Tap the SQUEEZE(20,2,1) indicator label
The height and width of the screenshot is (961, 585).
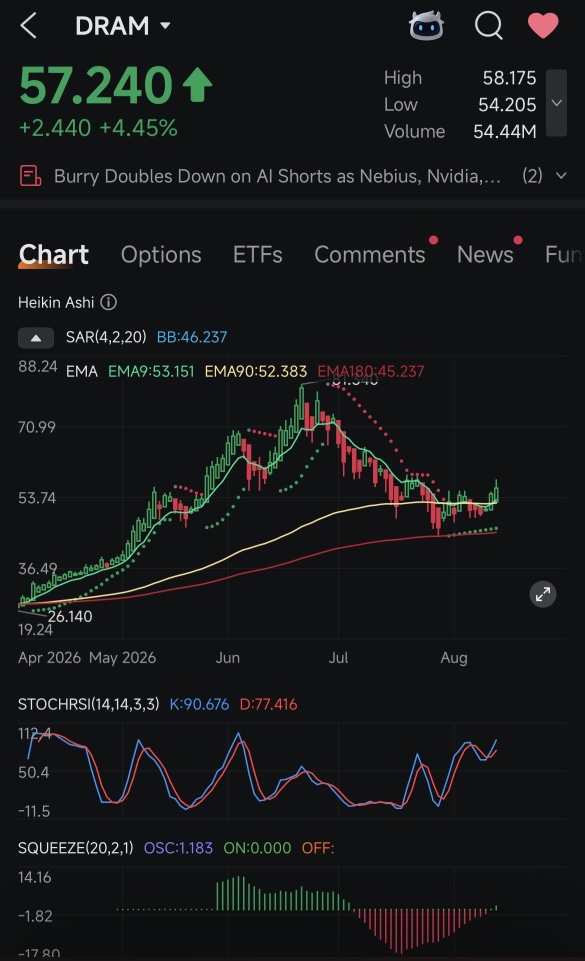(75, 848)
